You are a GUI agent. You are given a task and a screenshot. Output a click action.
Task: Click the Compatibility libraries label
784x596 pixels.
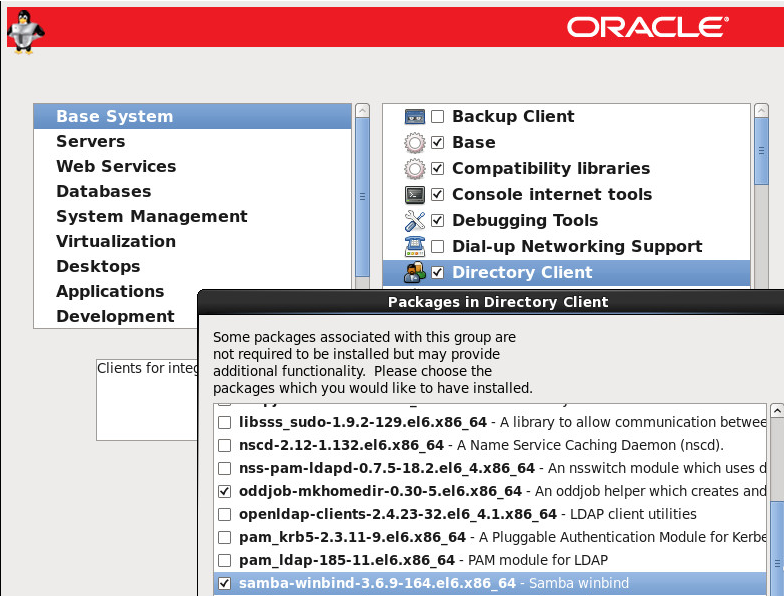coord(551,168)
